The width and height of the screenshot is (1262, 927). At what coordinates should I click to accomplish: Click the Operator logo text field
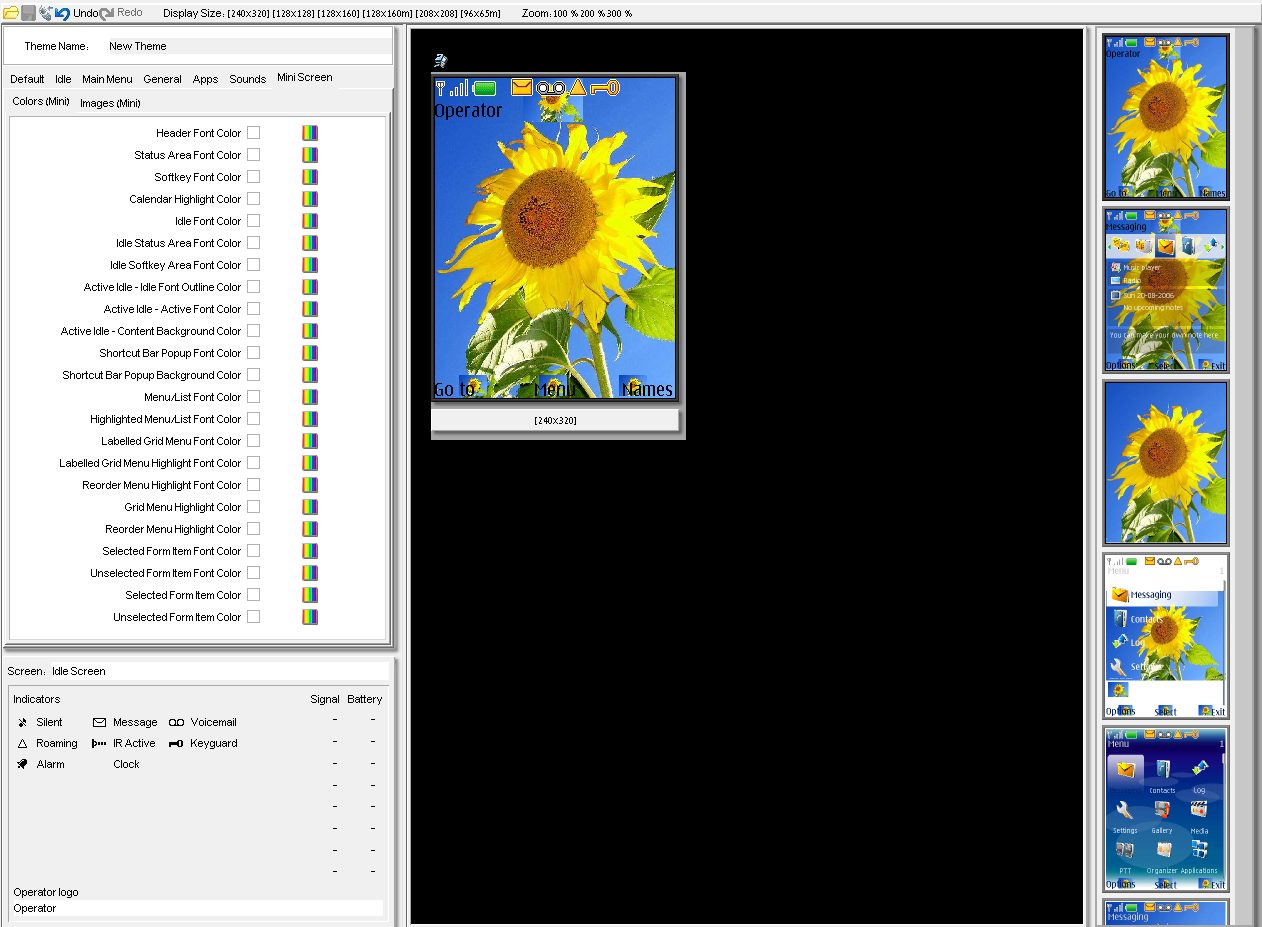[197, 908]
